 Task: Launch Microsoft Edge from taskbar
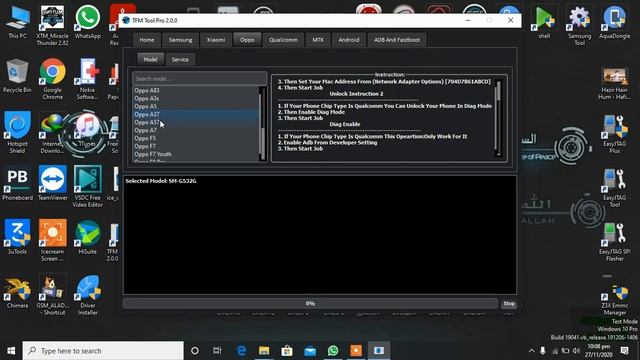click(x=241, y=351)
